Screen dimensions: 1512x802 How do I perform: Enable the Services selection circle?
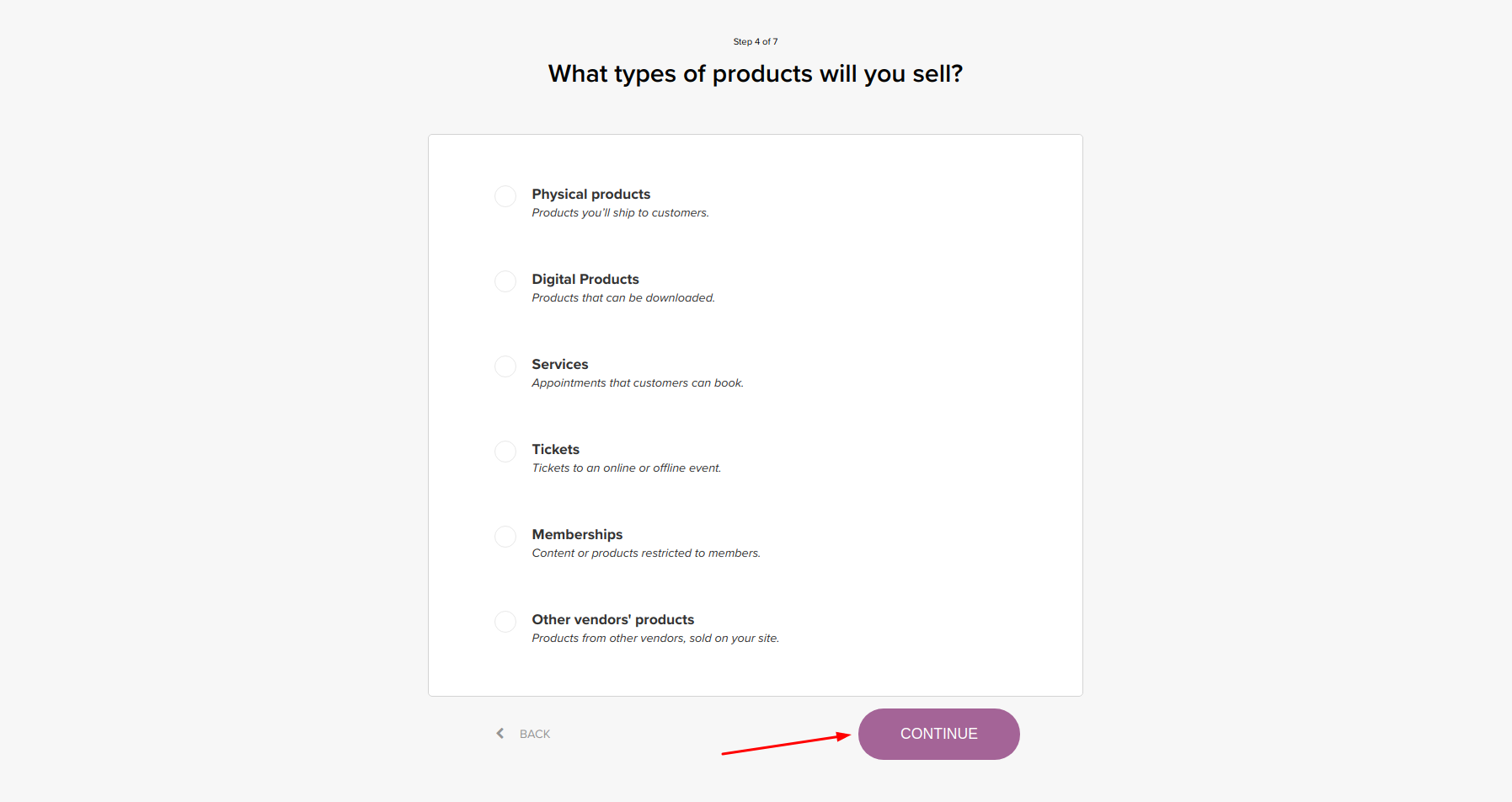point(505,366)
